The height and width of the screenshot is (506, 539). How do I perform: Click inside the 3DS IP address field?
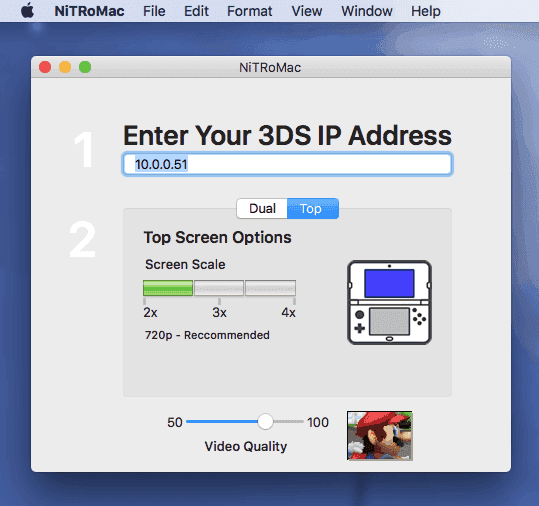coord(287,164)
